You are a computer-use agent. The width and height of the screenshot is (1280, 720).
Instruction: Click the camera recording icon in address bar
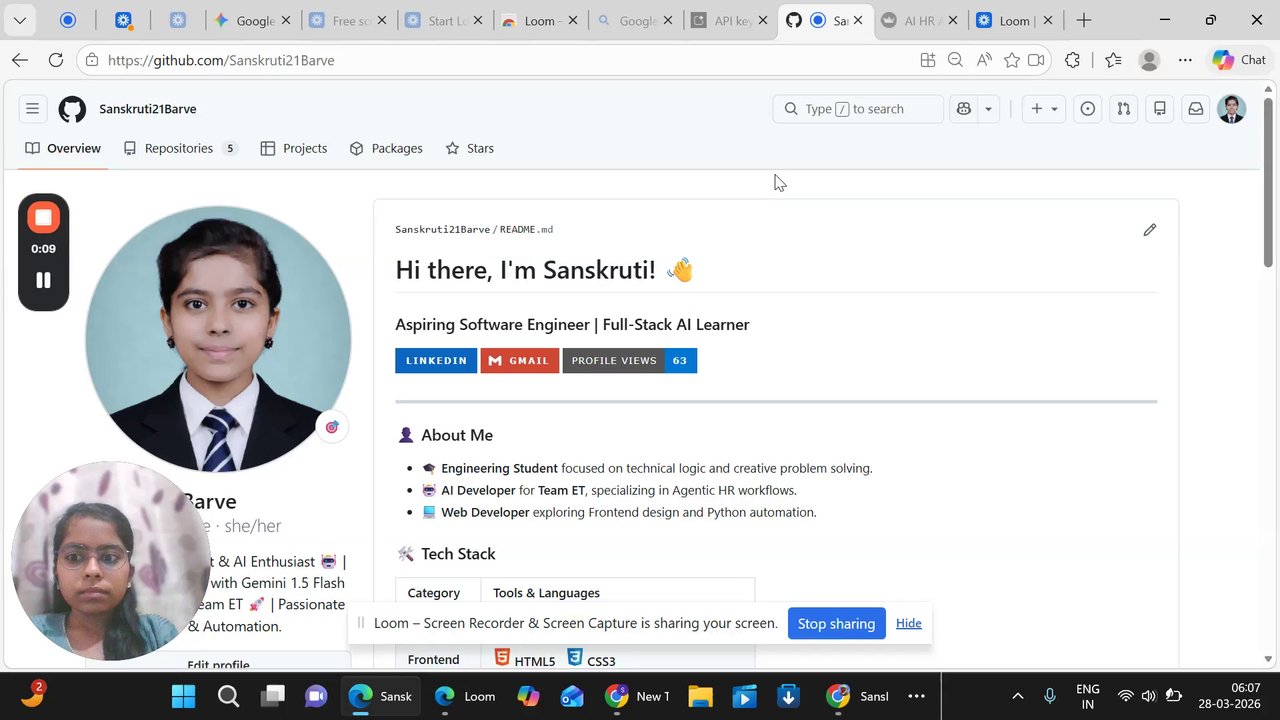1037,60
